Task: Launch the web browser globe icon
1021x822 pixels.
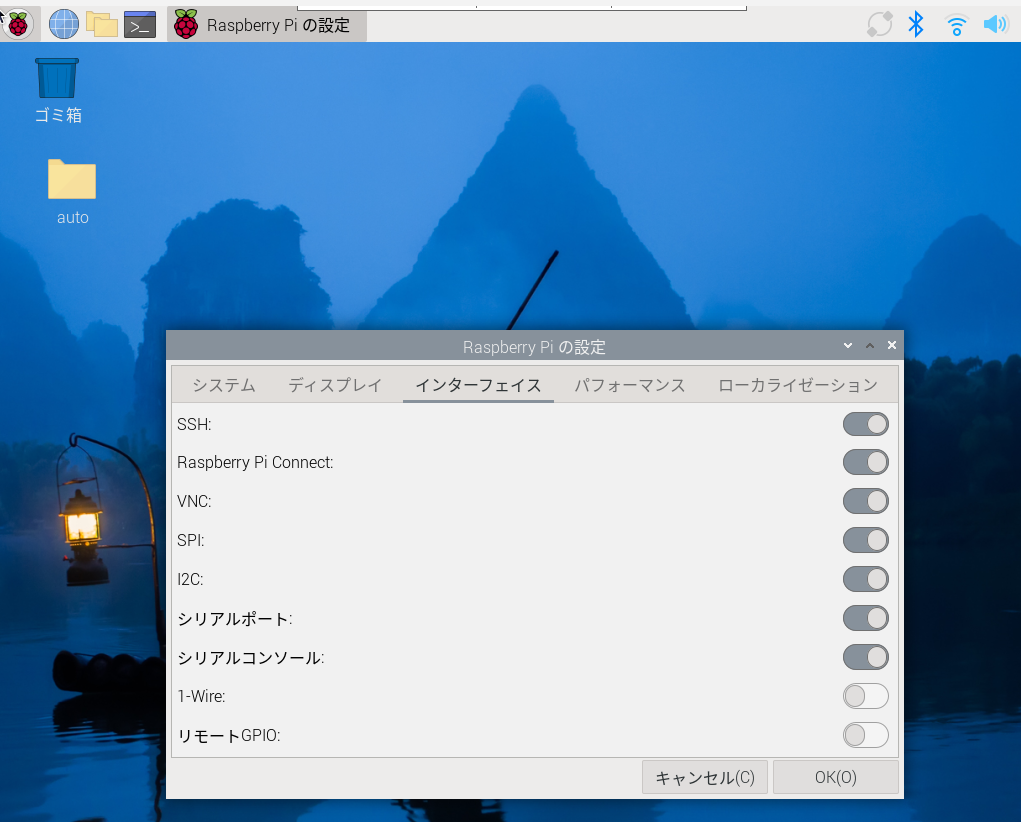Action: pos(64,24)
